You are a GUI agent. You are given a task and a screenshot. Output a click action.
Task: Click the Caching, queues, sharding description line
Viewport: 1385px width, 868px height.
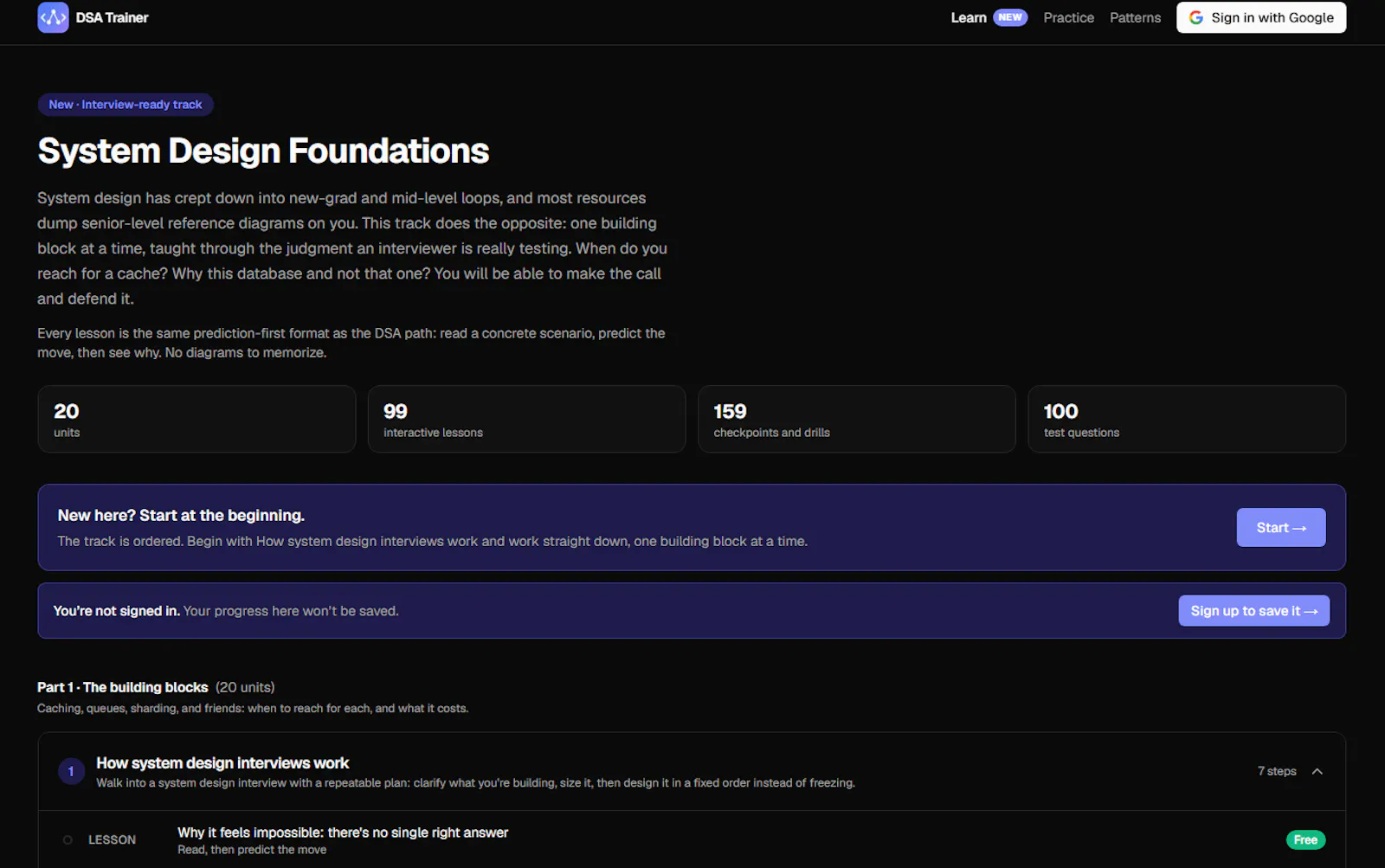(x=253, y=708)
